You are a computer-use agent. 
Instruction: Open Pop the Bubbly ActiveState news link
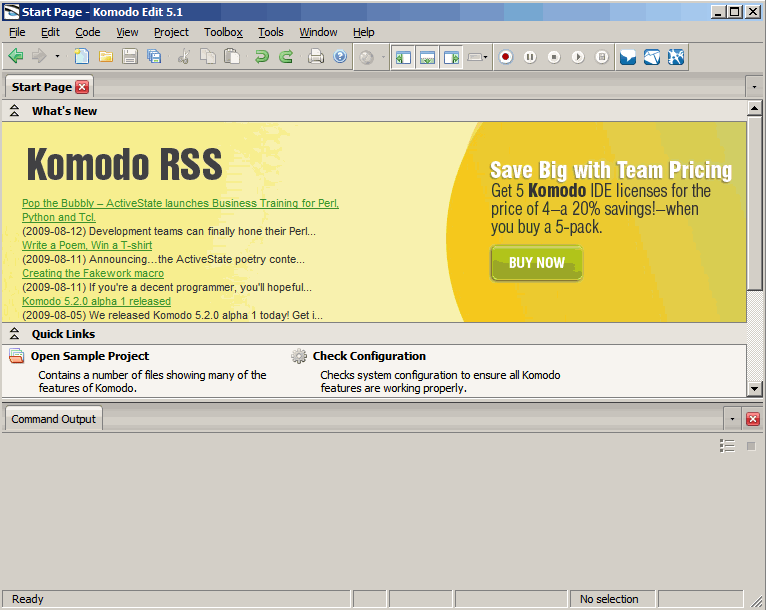click(x=180, y=210)
